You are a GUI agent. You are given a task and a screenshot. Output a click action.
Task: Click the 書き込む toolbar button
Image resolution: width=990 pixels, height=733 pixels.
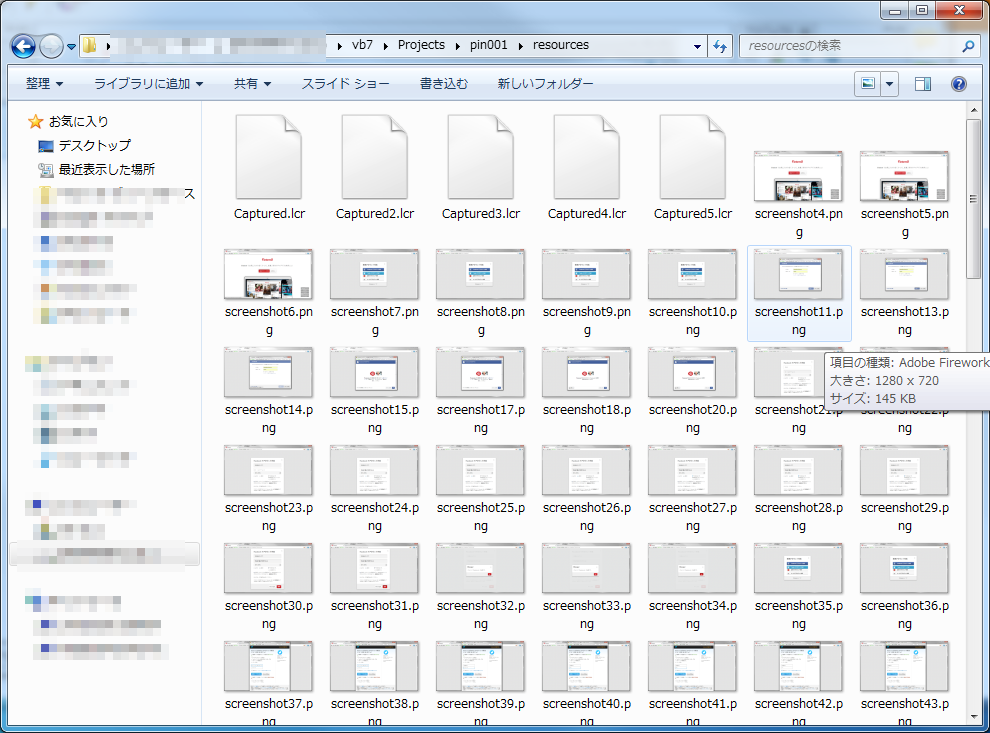(x=443, y=84)
